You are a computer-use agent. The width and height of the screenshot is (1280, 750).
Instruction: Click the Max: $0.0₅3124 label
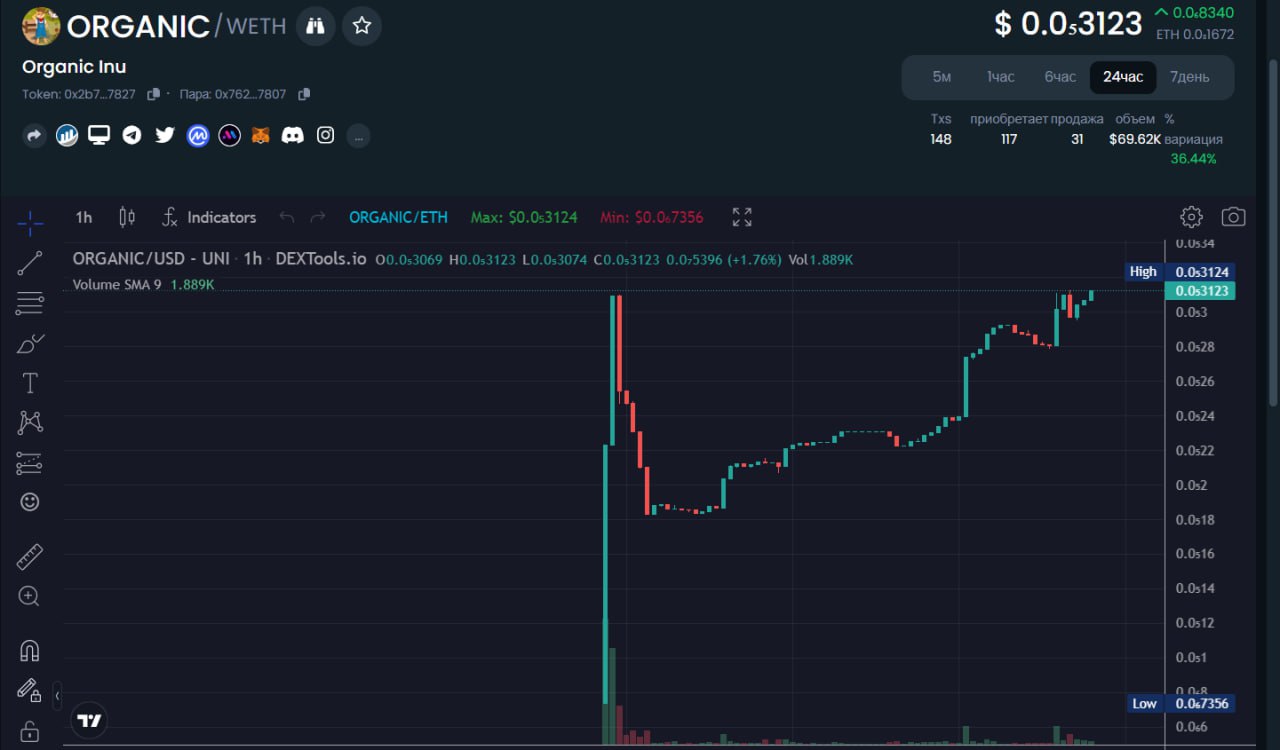click(x=524, y=217)
